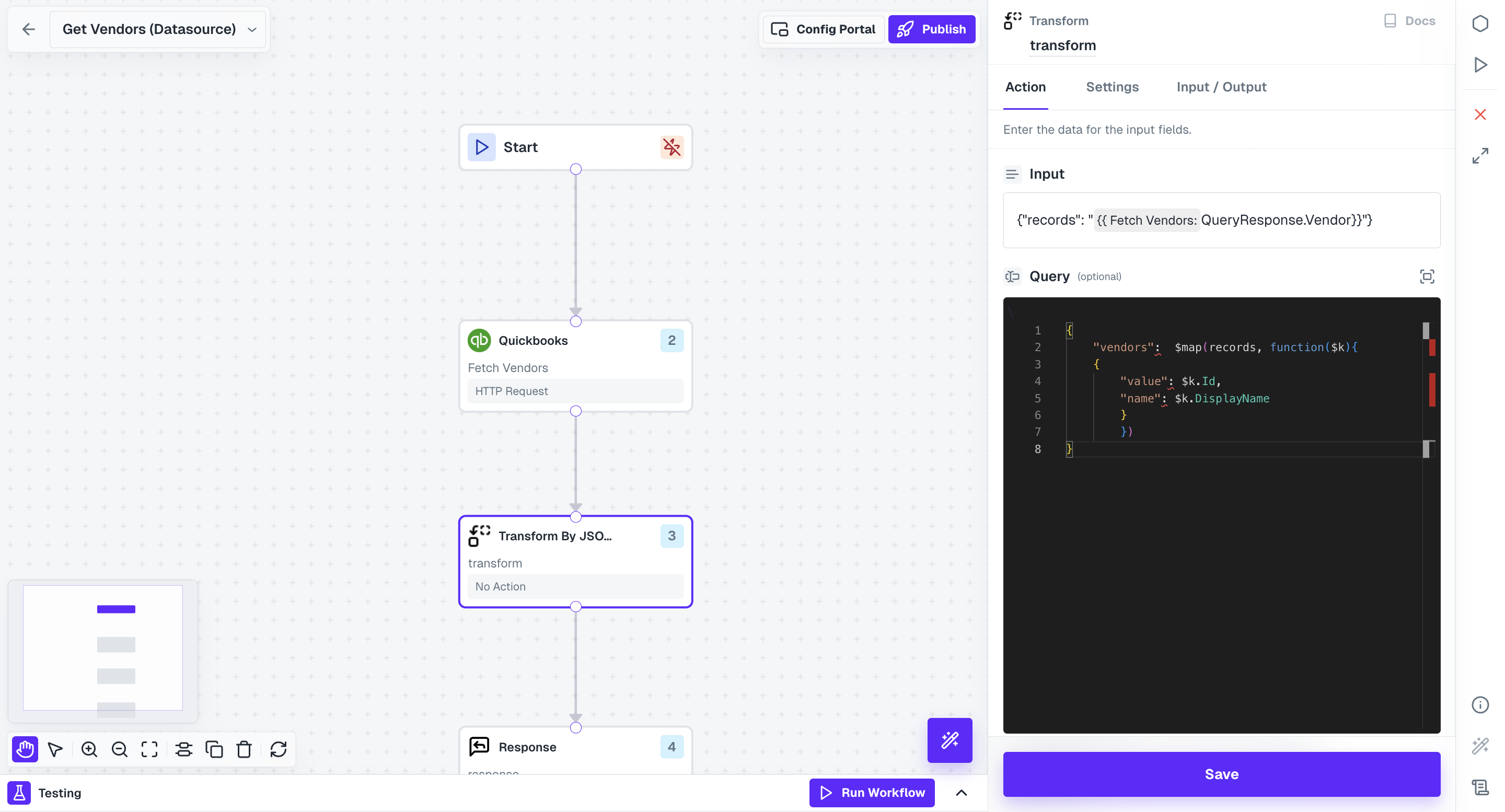Viewport: 1505px width, 812px height.
Task: Expand the Query editor to fullscreen
Action: [x=1428, y=276]
